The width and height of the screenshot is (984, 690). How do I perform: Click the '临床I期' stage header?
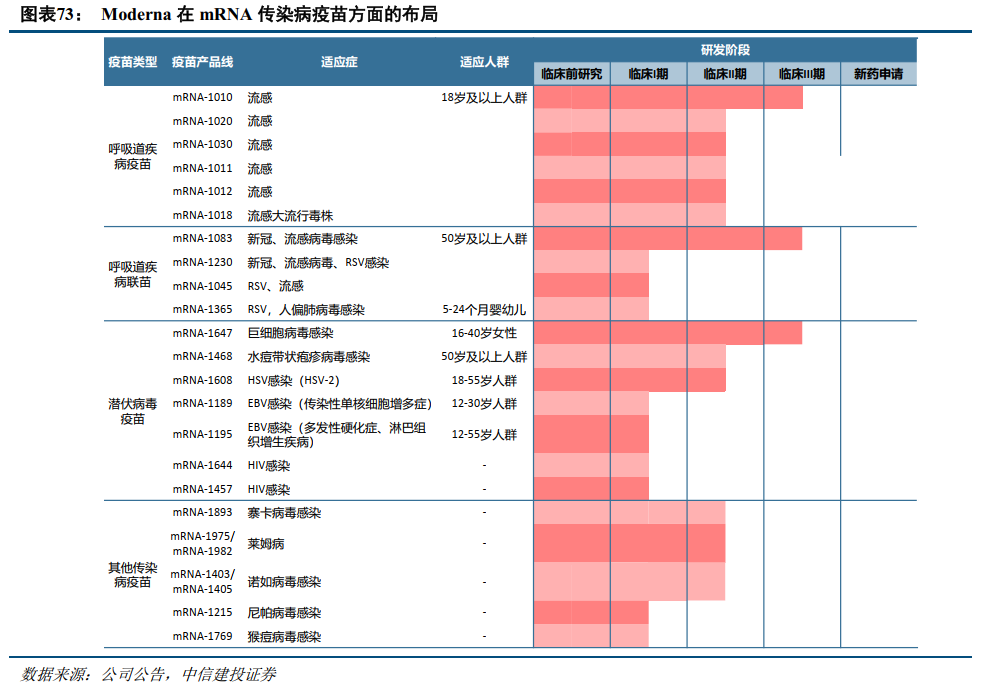[x=648, y=74]
